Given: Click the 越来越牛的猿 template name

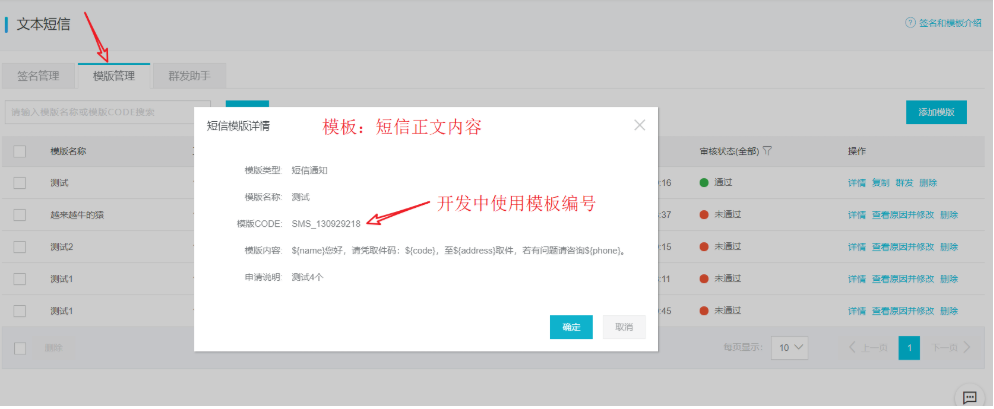Looking at the screenshot, I should [77, 215].
